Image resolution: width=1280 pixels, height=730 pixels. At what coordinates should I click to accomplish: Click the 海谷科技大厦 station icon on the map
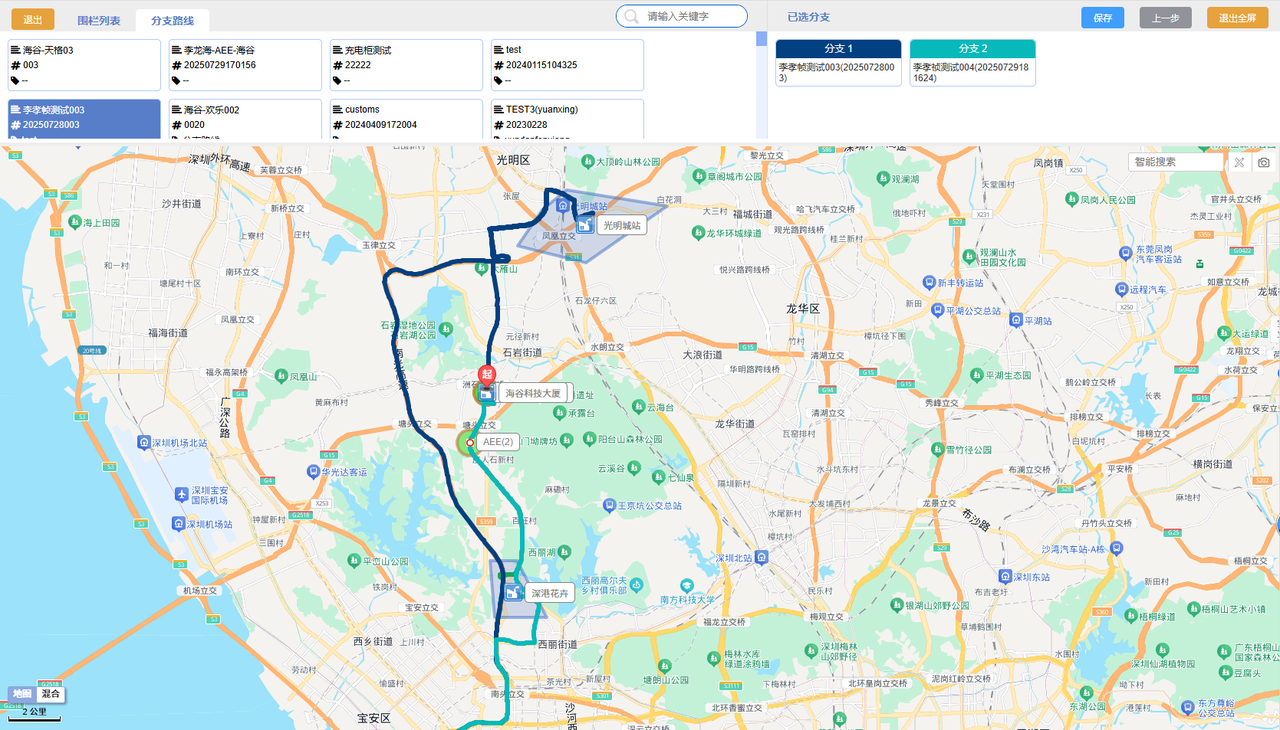tap(486, 394)
